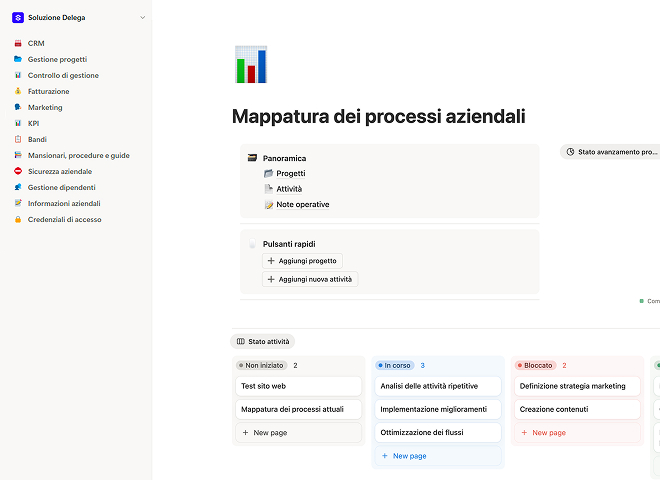Click the Pulsanti rapidi mouse icon
660x480 pixels.
point(252,244)
